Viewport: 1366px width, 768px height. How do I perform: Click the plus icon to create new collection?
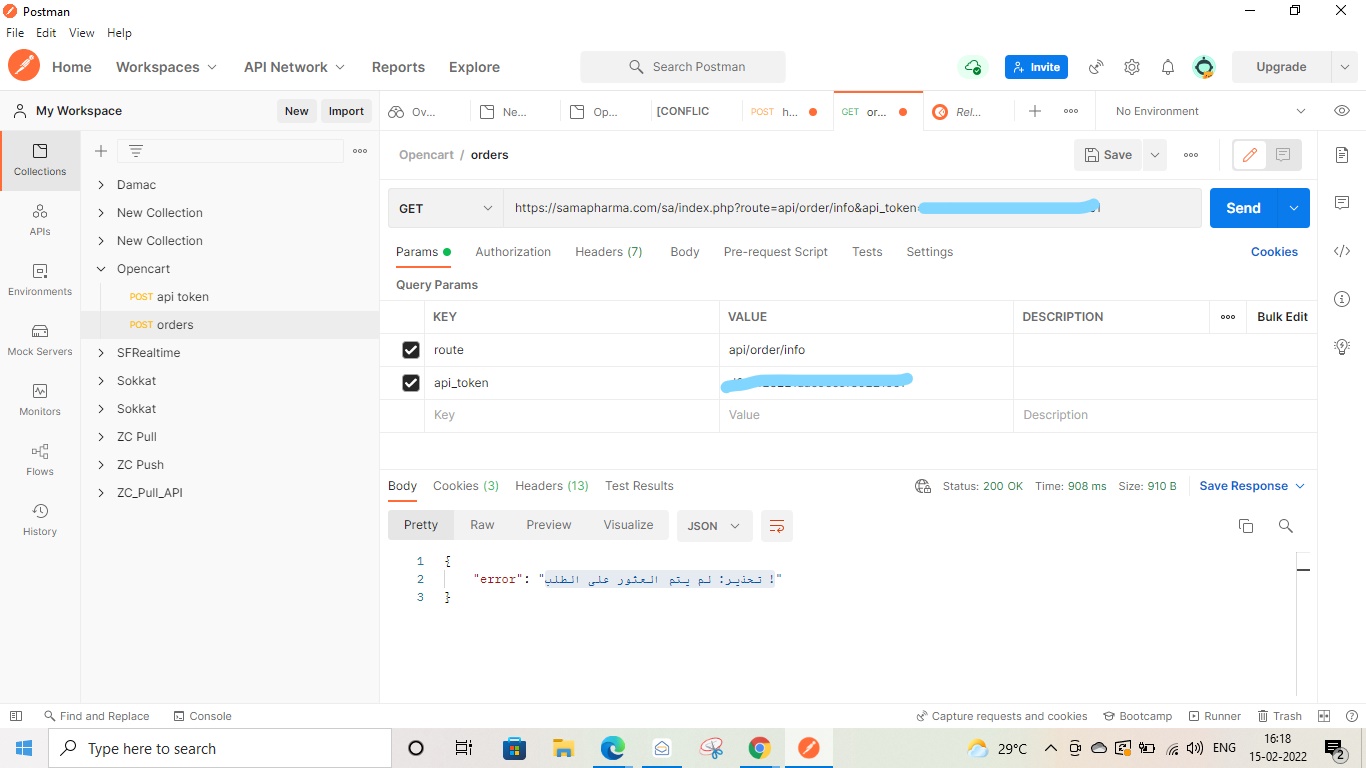point(101,151)
